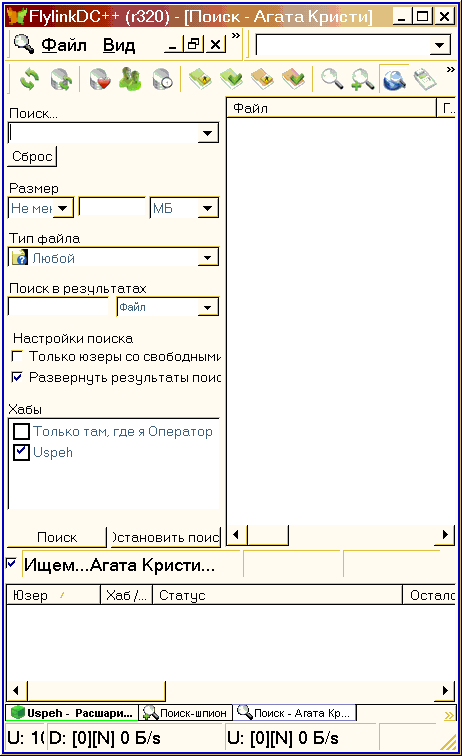Click the Остановить поиск button

pyautogui.click(x=165, y=537)
